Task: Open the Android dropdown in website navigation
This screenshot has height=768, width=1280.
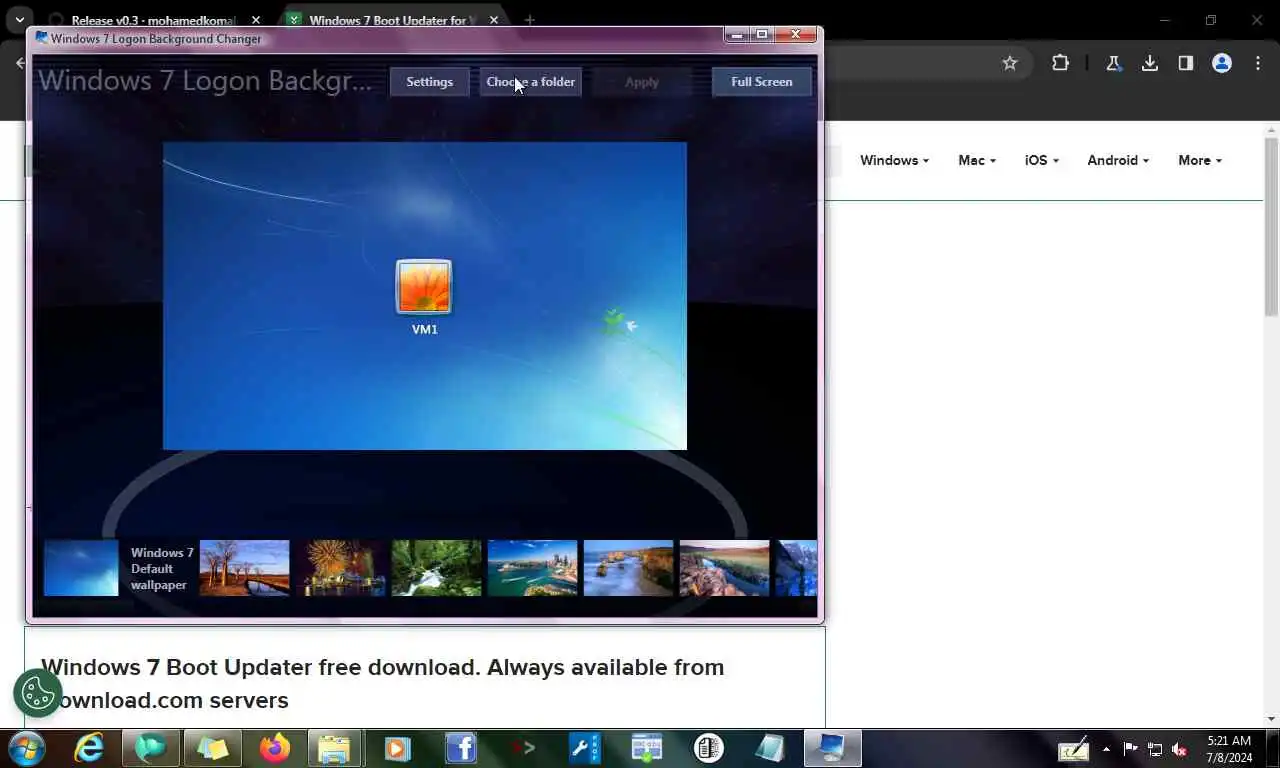Action: [x=1118, y=160]
